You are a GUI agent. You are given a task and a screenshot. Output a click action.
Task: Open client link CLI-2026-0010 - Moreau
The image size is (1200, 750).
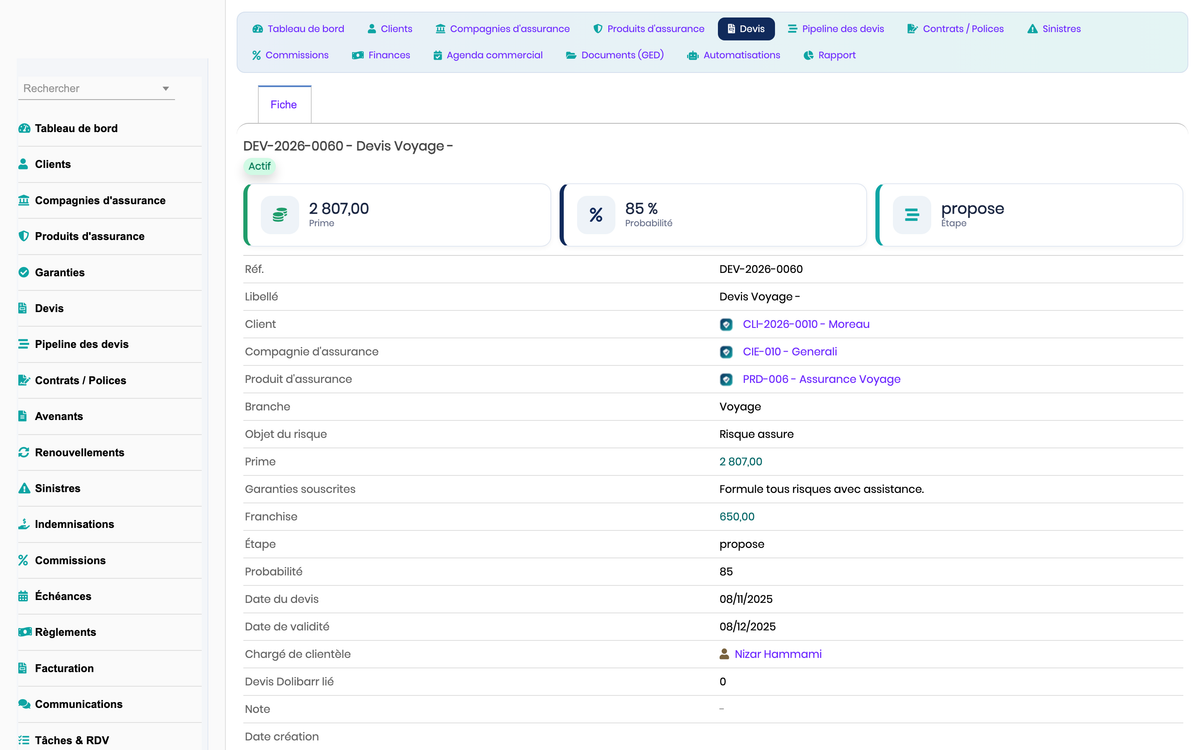[806, 325]
